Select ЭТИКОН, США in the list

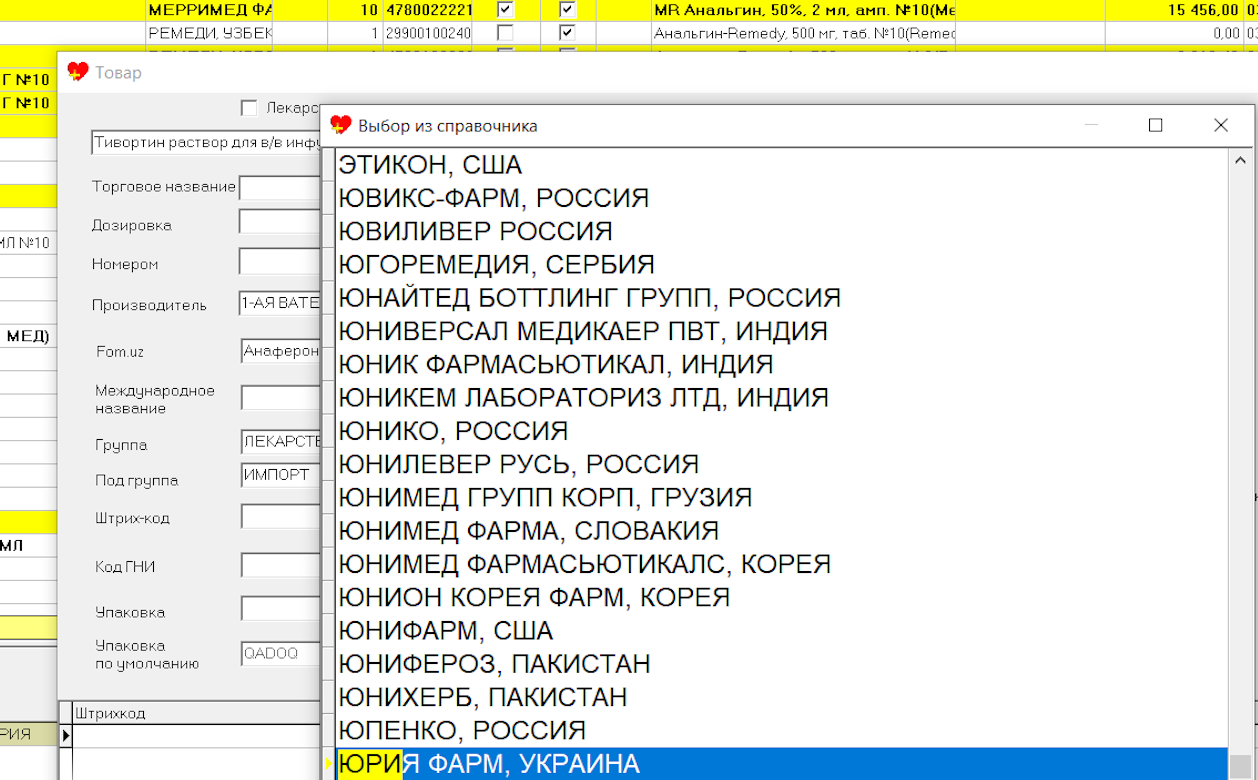pyautogui.click(x=781, y=165)
